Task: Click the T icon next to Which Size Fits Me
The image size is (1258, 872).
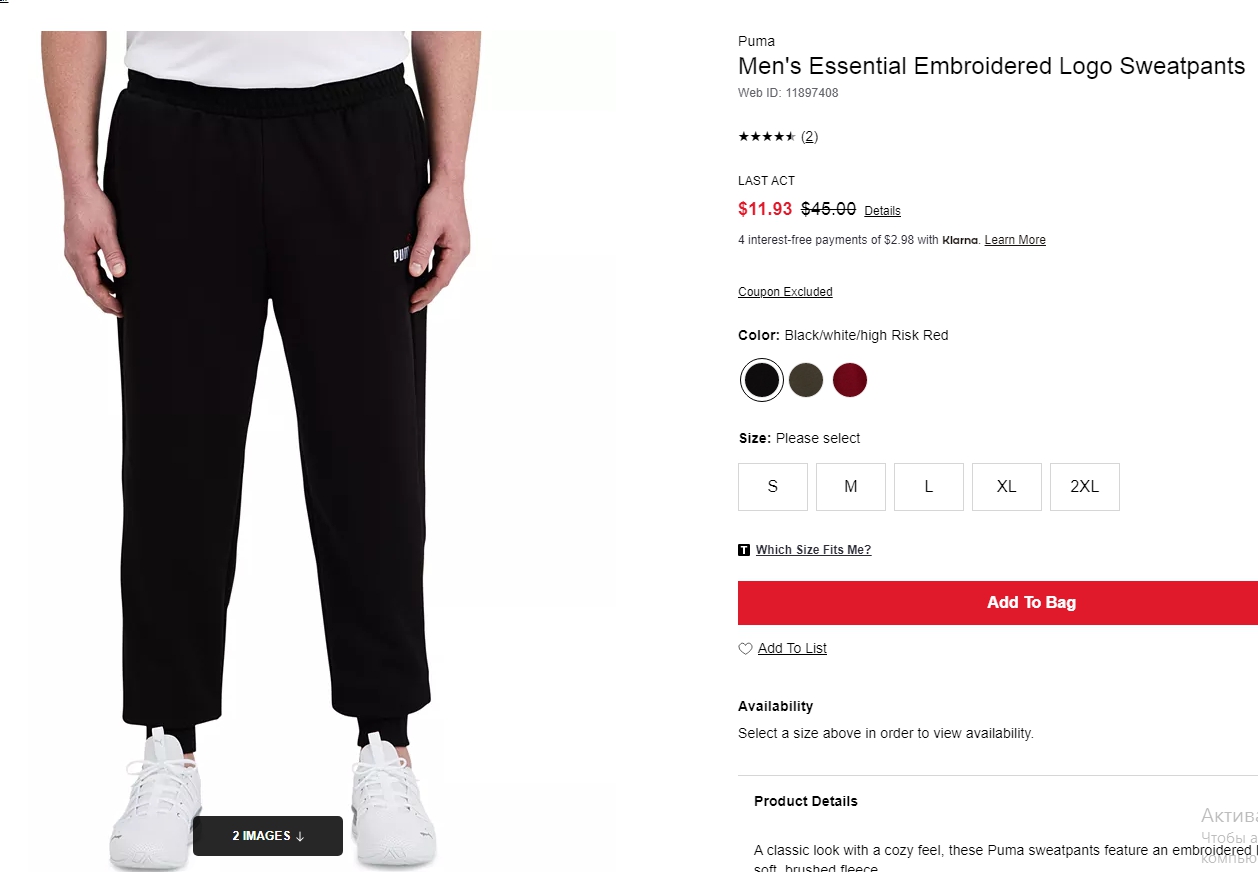Action: click(x=744, y=550)
